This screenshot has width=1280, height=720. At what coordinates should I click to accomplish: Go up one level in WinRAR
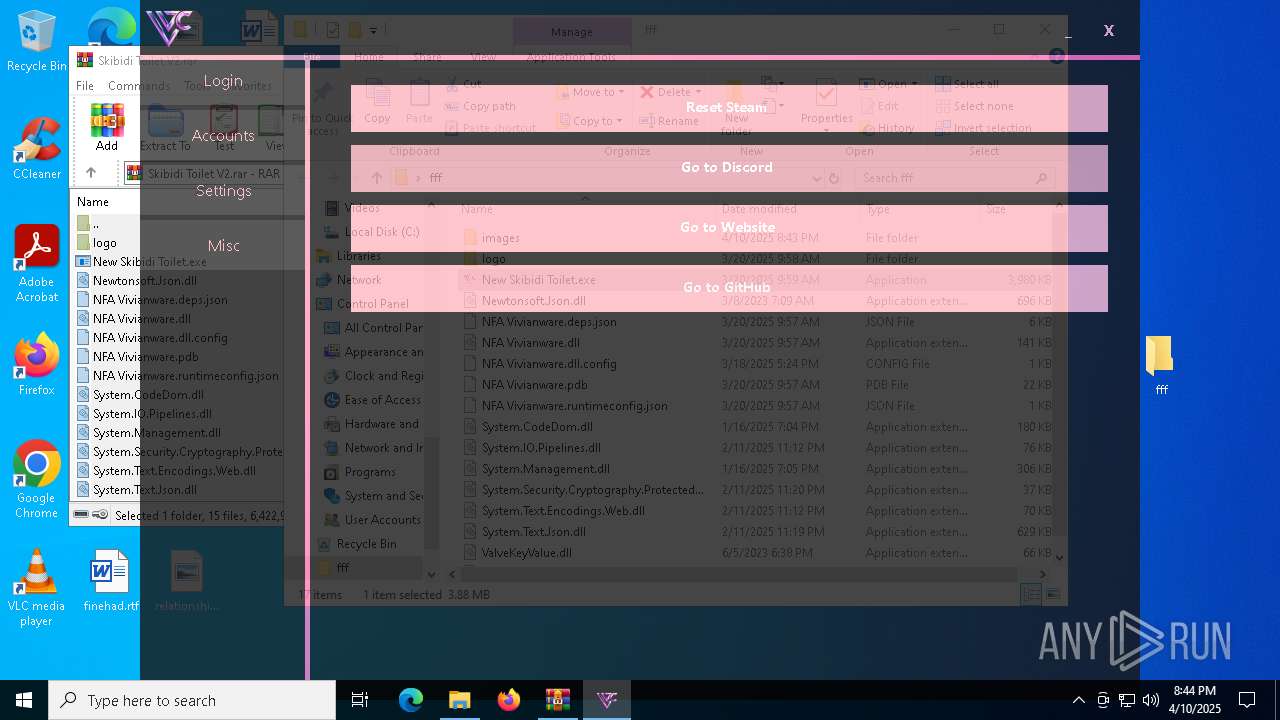point(91,173)
